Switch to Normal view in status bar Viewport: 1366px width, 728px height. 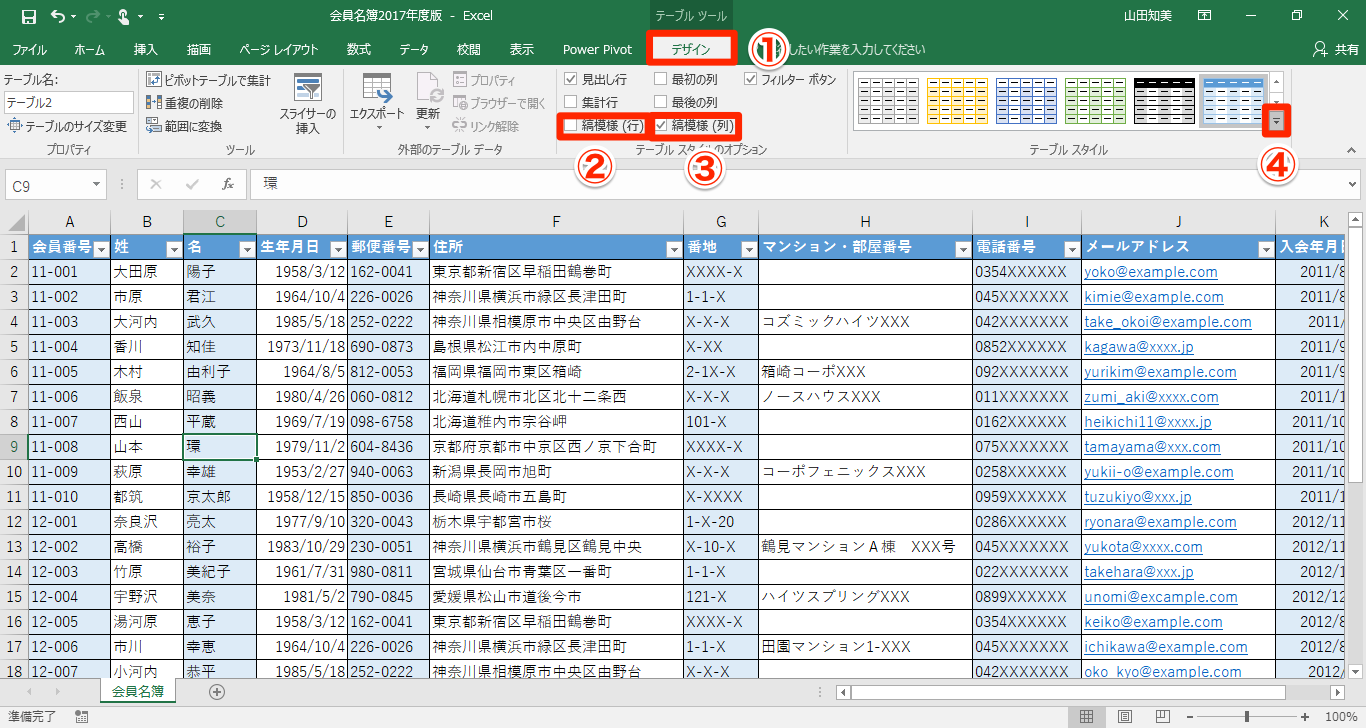1087,716
